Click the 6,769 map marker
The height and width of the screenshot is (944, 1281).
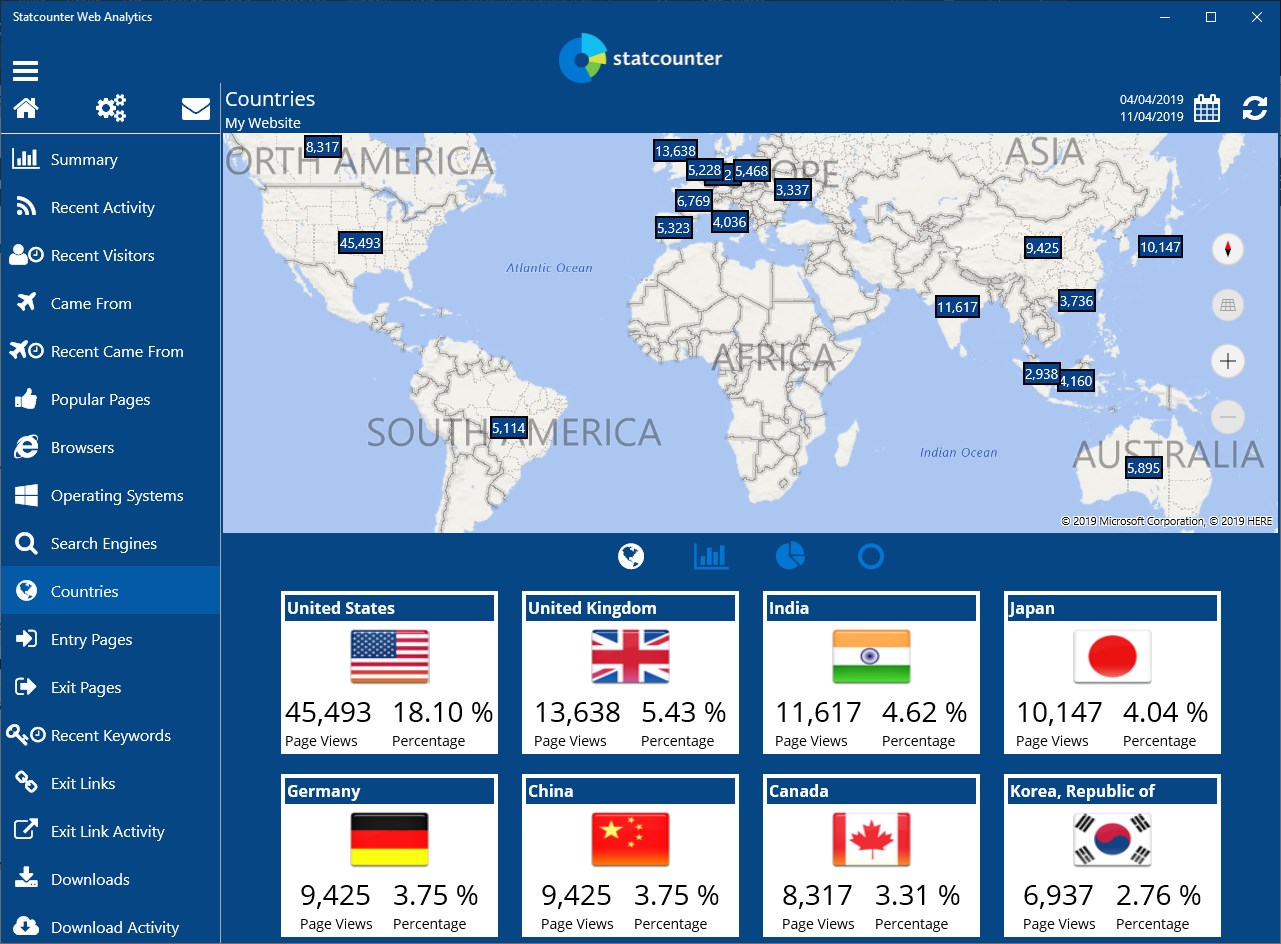(x=693, y=201)
